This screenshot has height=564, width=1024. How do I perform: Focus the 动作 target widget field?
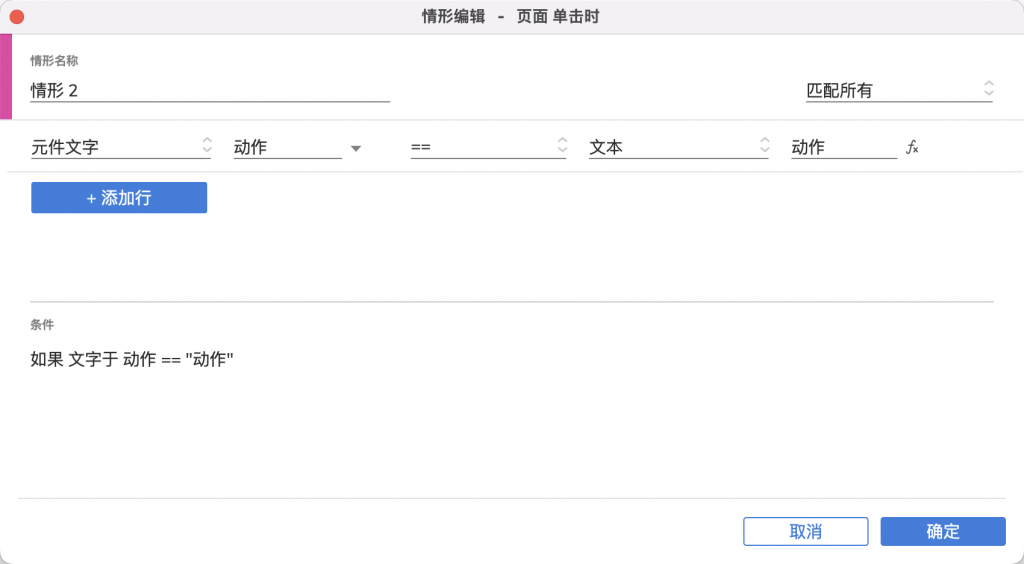287,148
